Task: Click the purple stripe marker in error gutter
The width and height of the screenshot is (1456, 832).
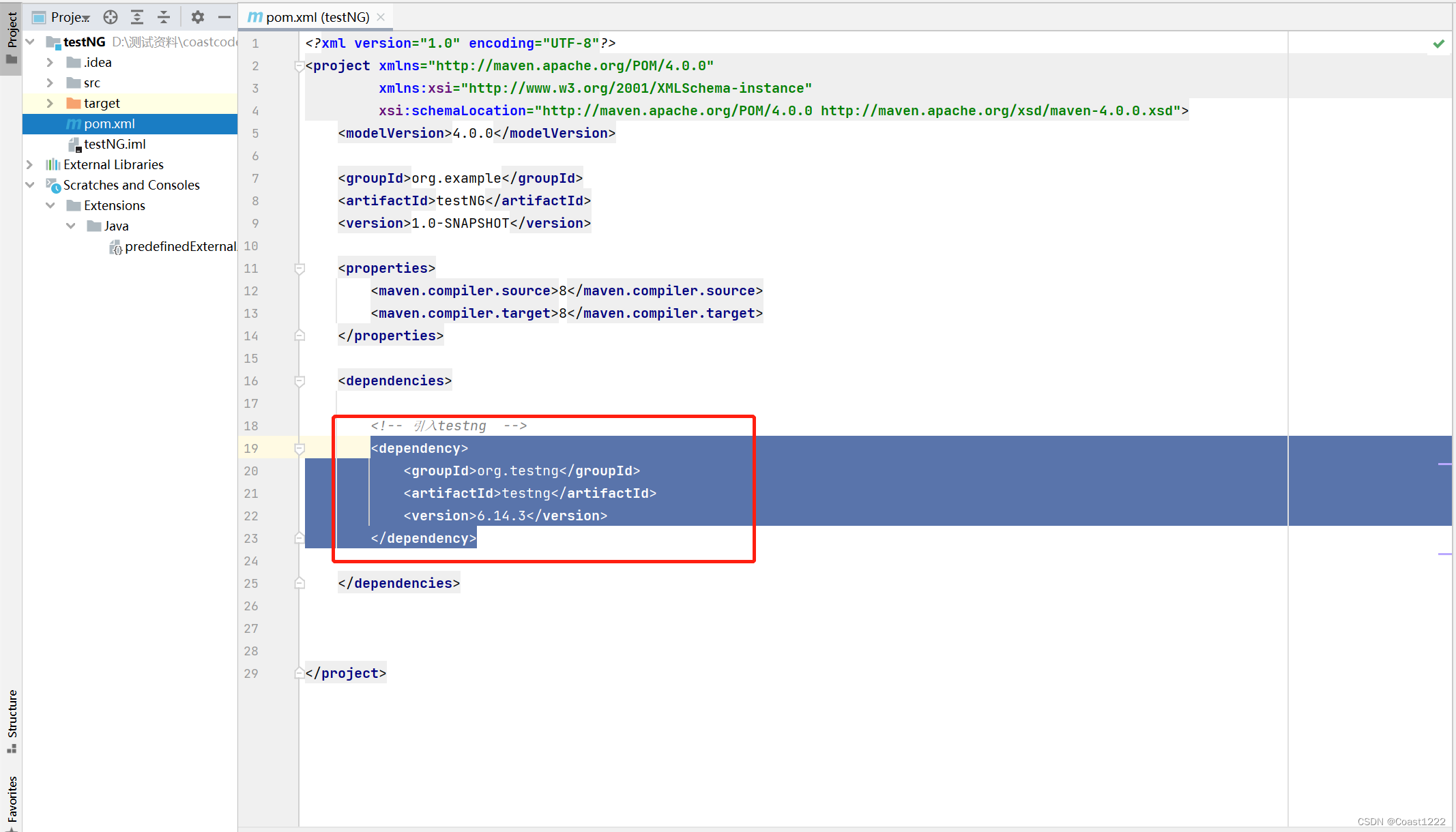Action: [x=1444, y=464]
